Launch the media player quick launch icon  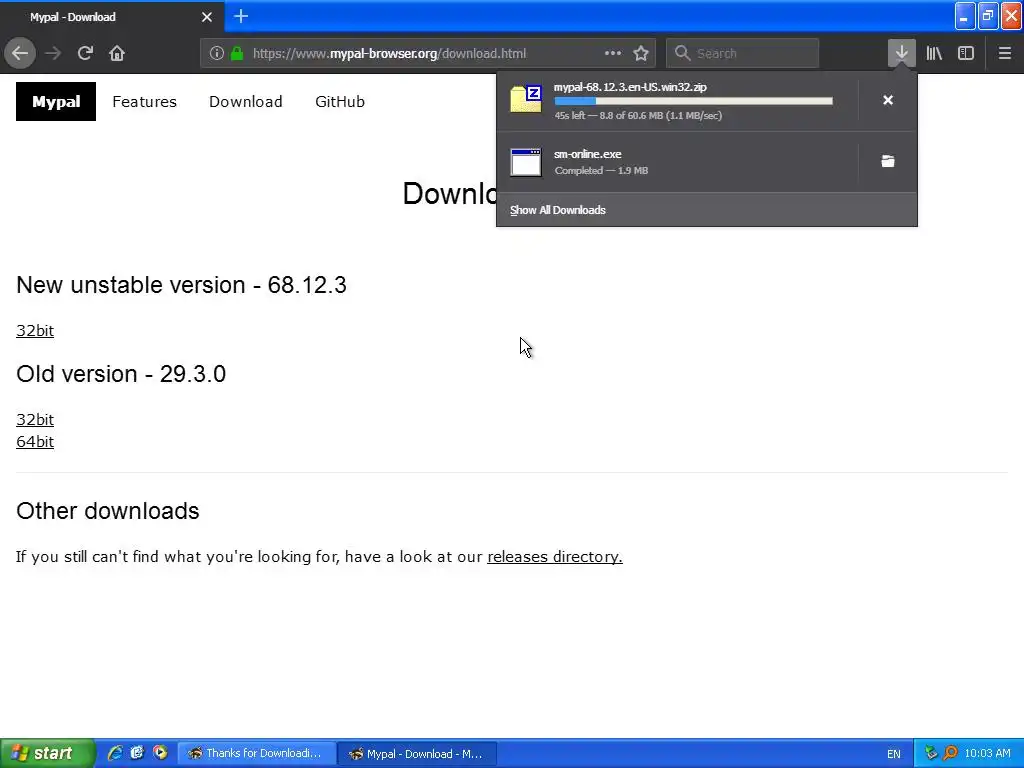click(x=159, y=753)
